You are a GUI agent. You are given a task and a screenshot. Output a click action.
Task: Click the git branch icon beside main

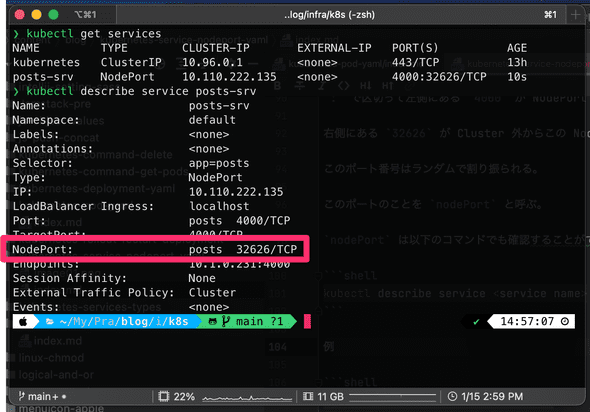pyautogui.click(x=226, y=321)
